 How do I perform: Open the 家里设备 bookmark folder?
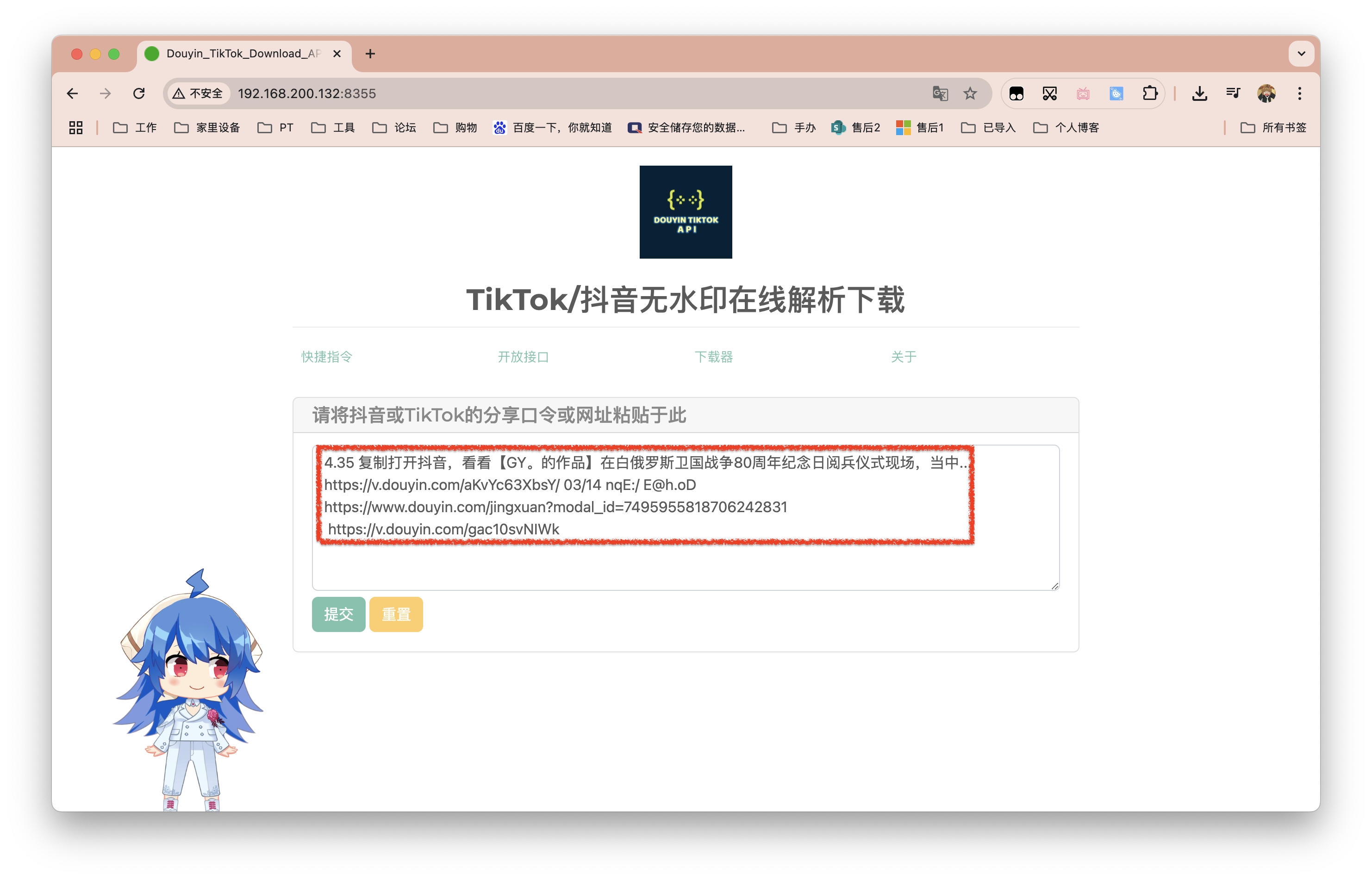point(207,127)
